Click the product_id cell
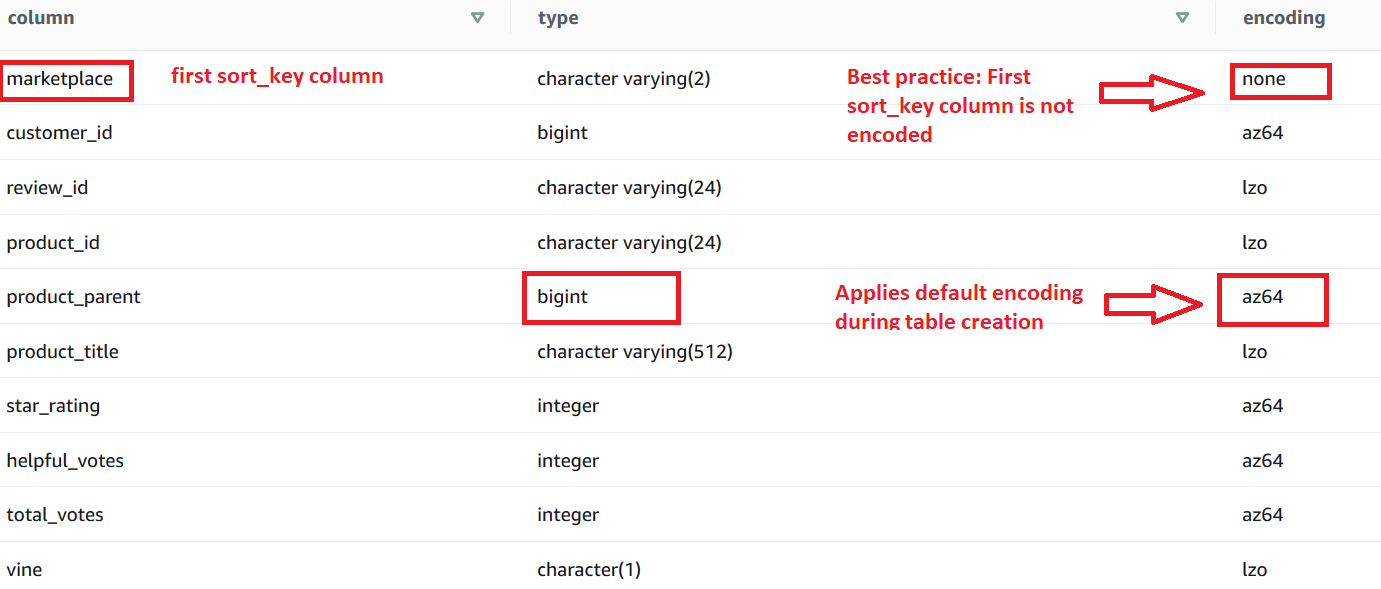 click(x=53, y=243)
